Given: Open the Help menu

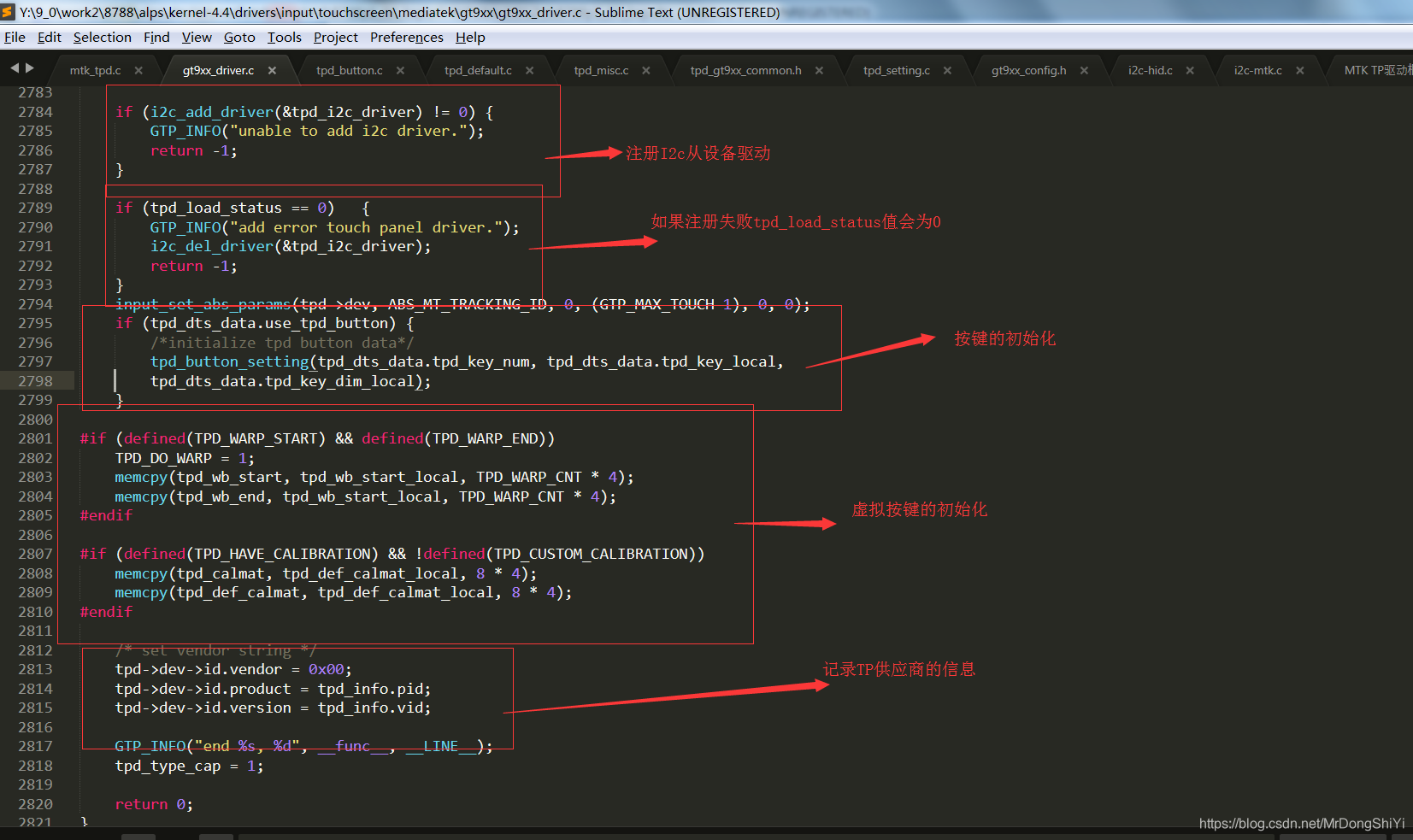Looking at the screenshot, I should 470,37.
